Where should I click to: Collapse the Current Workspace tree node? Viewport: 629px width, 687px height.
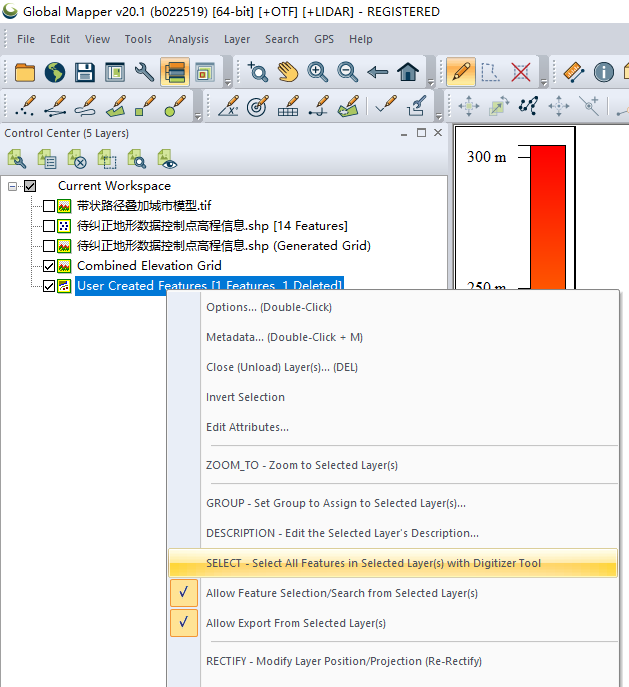click(x=13, y=187)
